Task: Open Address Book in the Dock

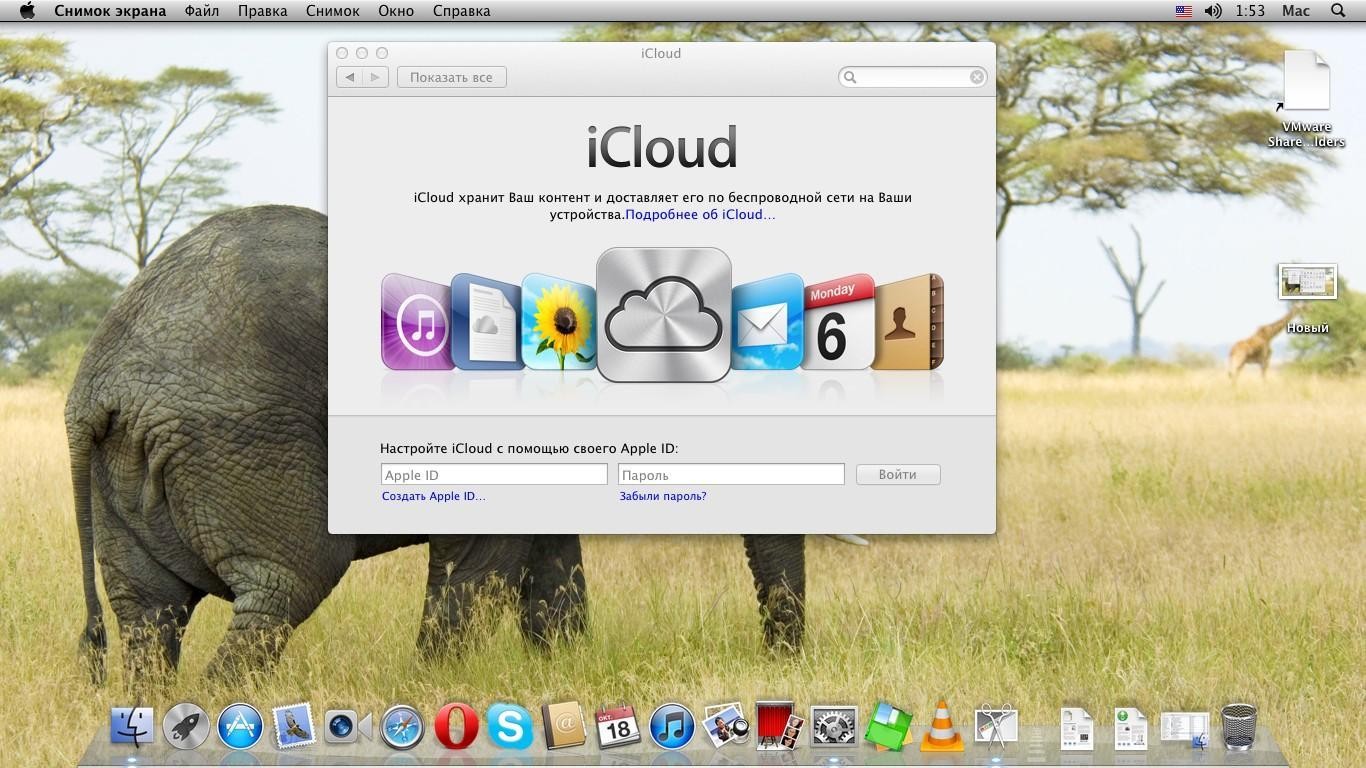Action: pos(563,727)
